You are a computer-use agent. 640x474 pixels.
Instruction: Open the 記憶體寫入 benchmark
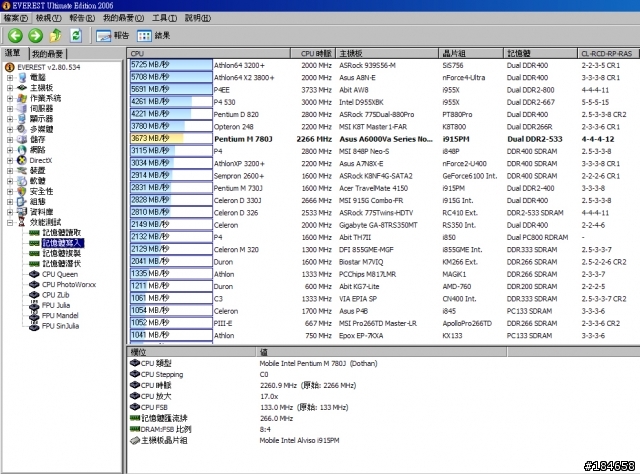pyautogui.click(x=63, y=243)
